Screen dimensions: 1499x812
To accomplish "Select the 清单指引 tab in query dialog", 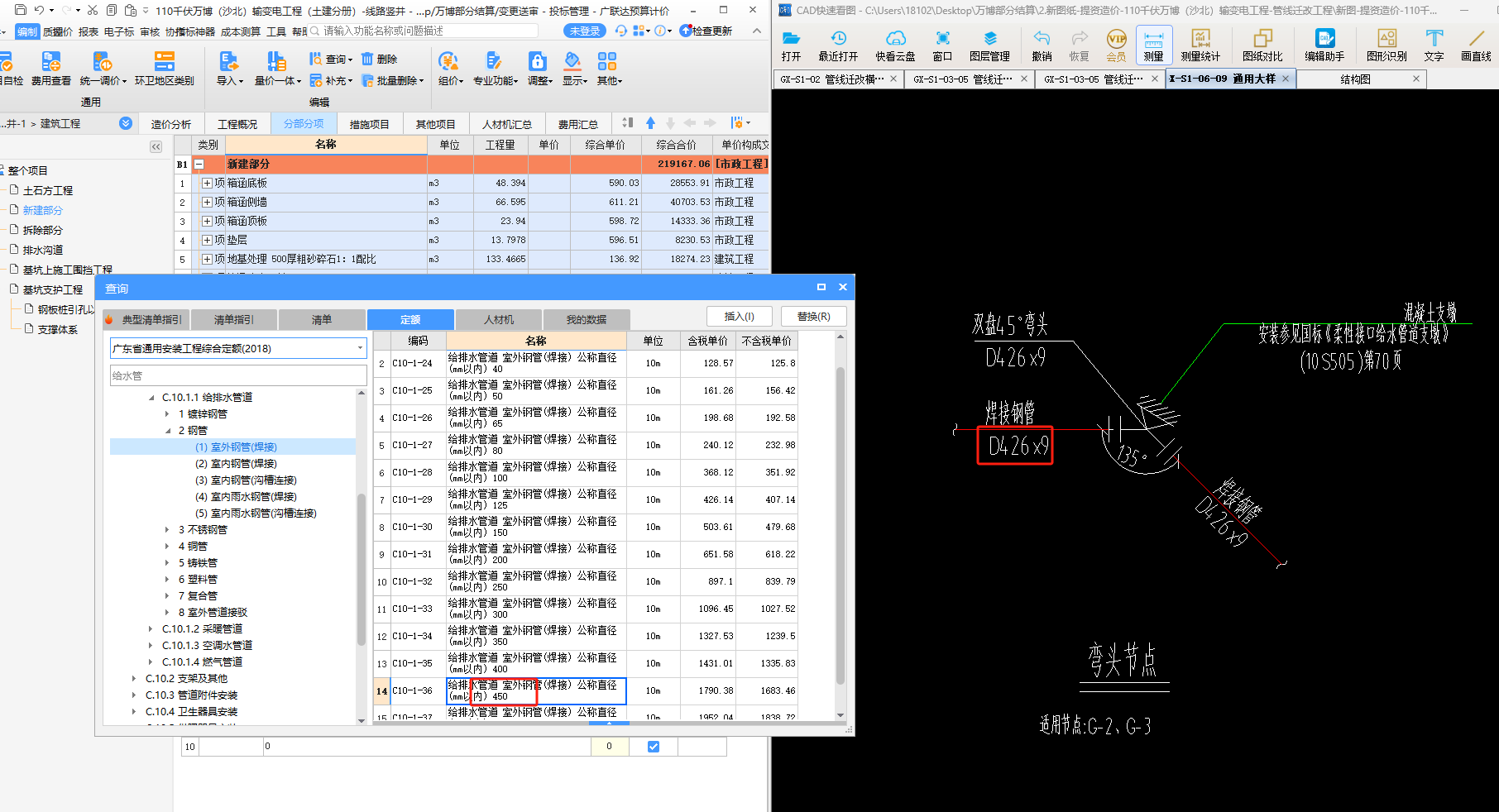I will point(234,319).
